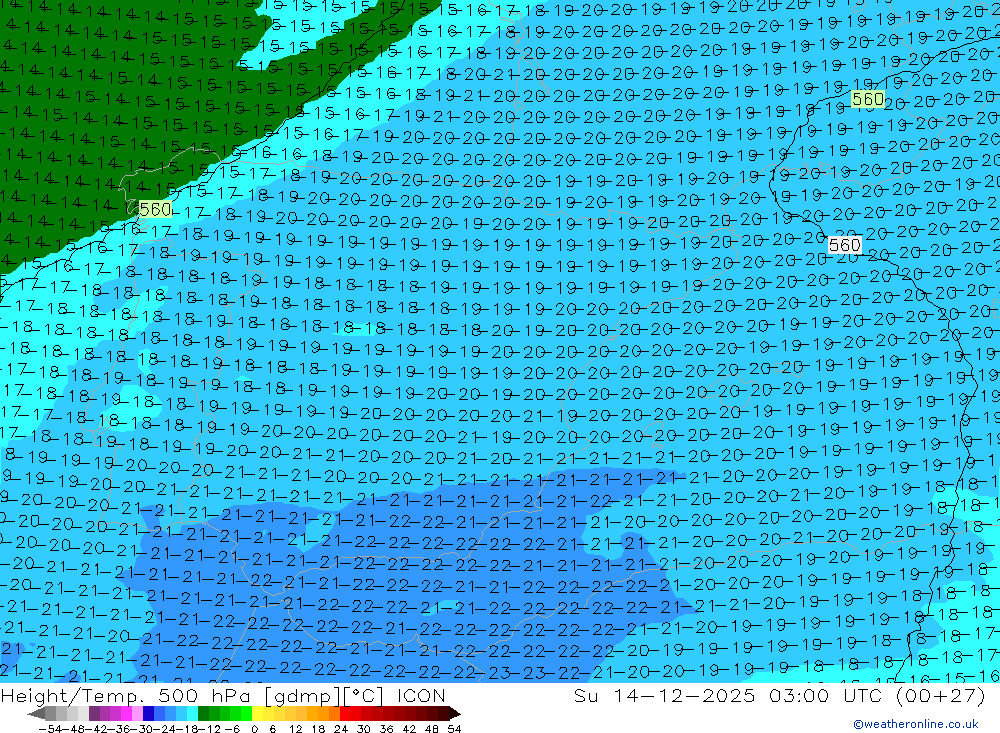1000x733 pixels.
Task: Select the bright red color scale segment
Action: click(345, 714)
